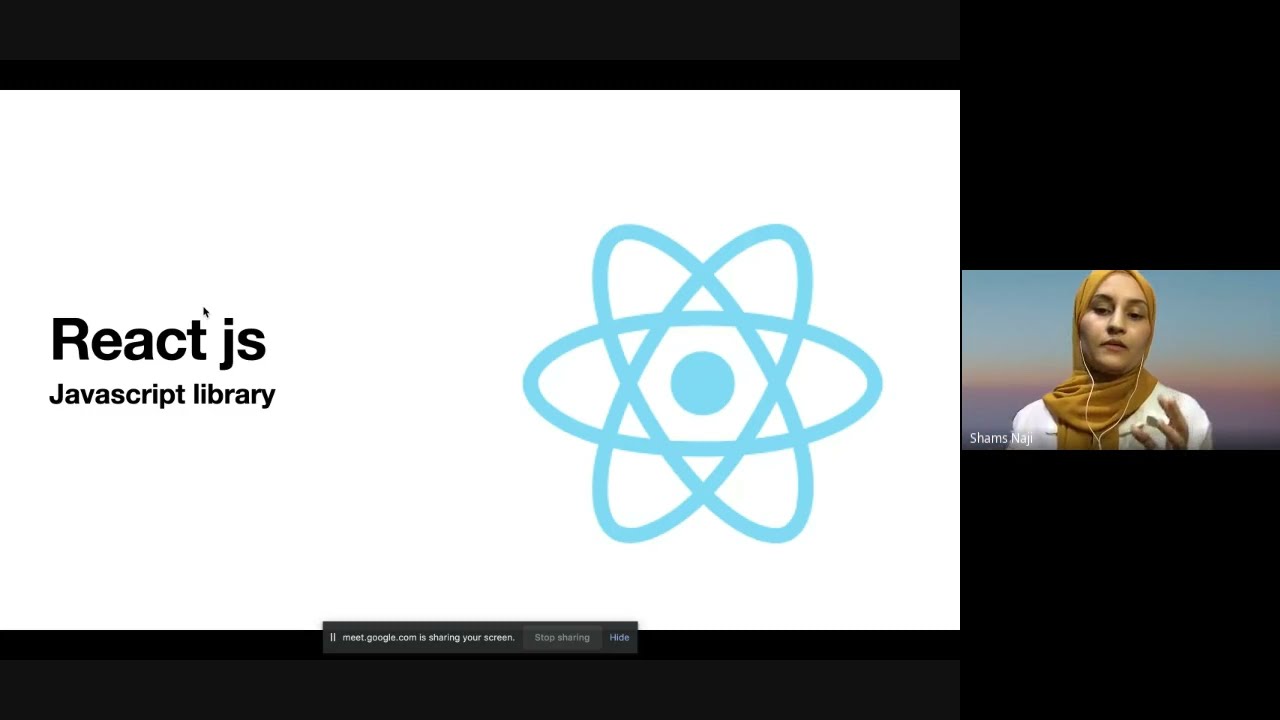Hide the screen sharing notification bar
Image resolution: width=1280 pixels, height=720 pixels.
[619, 637]
